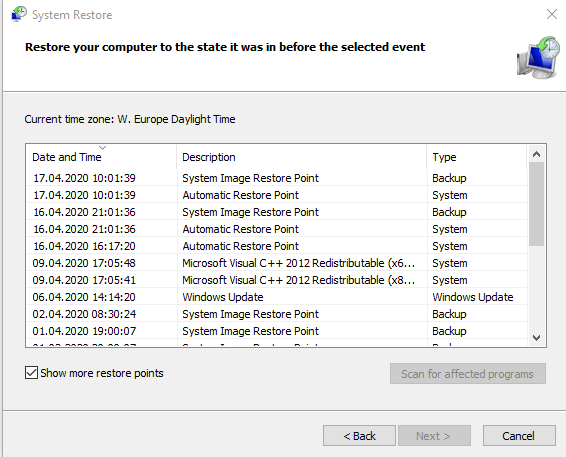The height and width of the screenshot is (457, 566).
Task: Click the Next button
Action: [434, 436]
